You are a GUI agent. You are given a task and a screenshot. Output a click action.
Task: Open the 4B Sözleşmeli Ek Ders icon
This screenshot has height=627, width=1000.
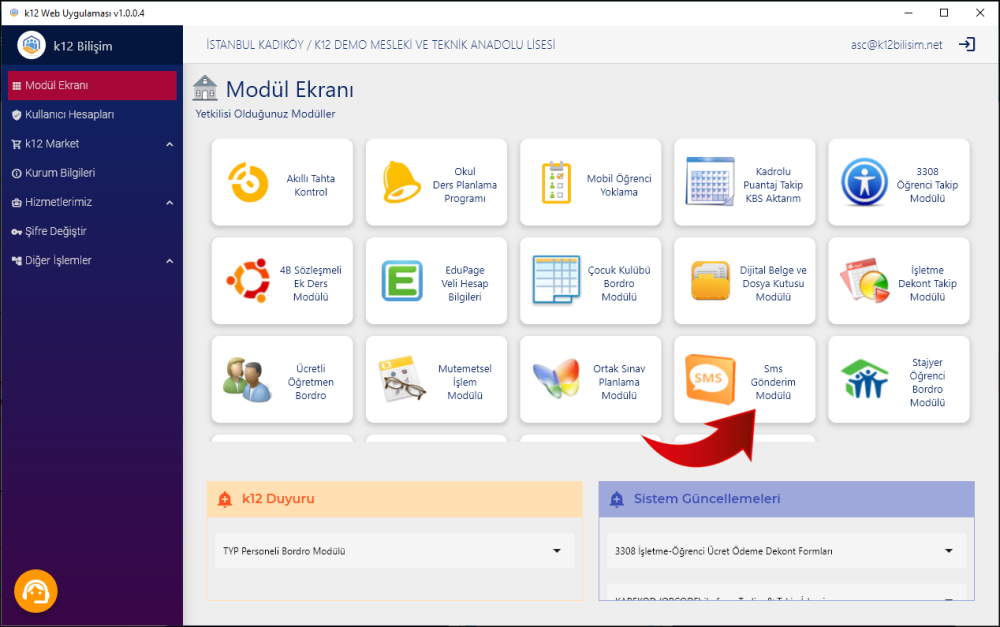(x=248, y=281)
